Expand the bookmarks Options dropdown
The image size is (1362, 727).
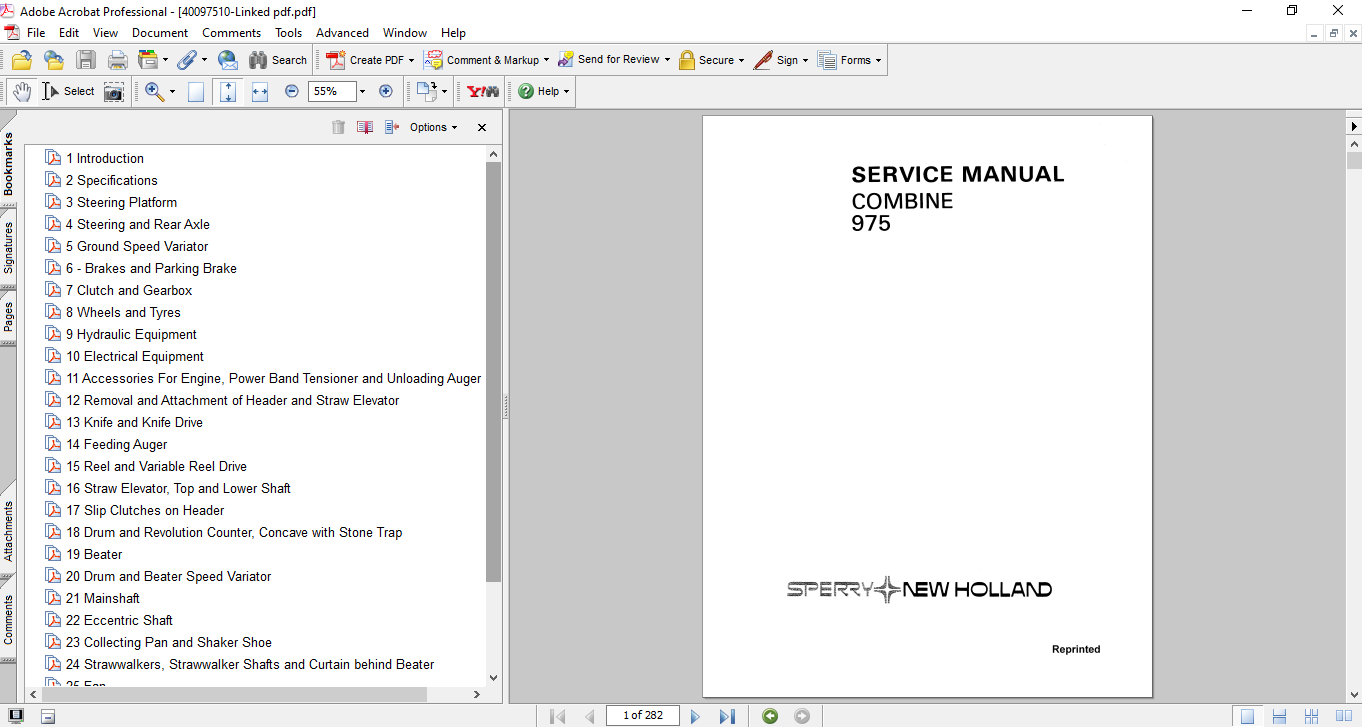[x=433, y=127]
